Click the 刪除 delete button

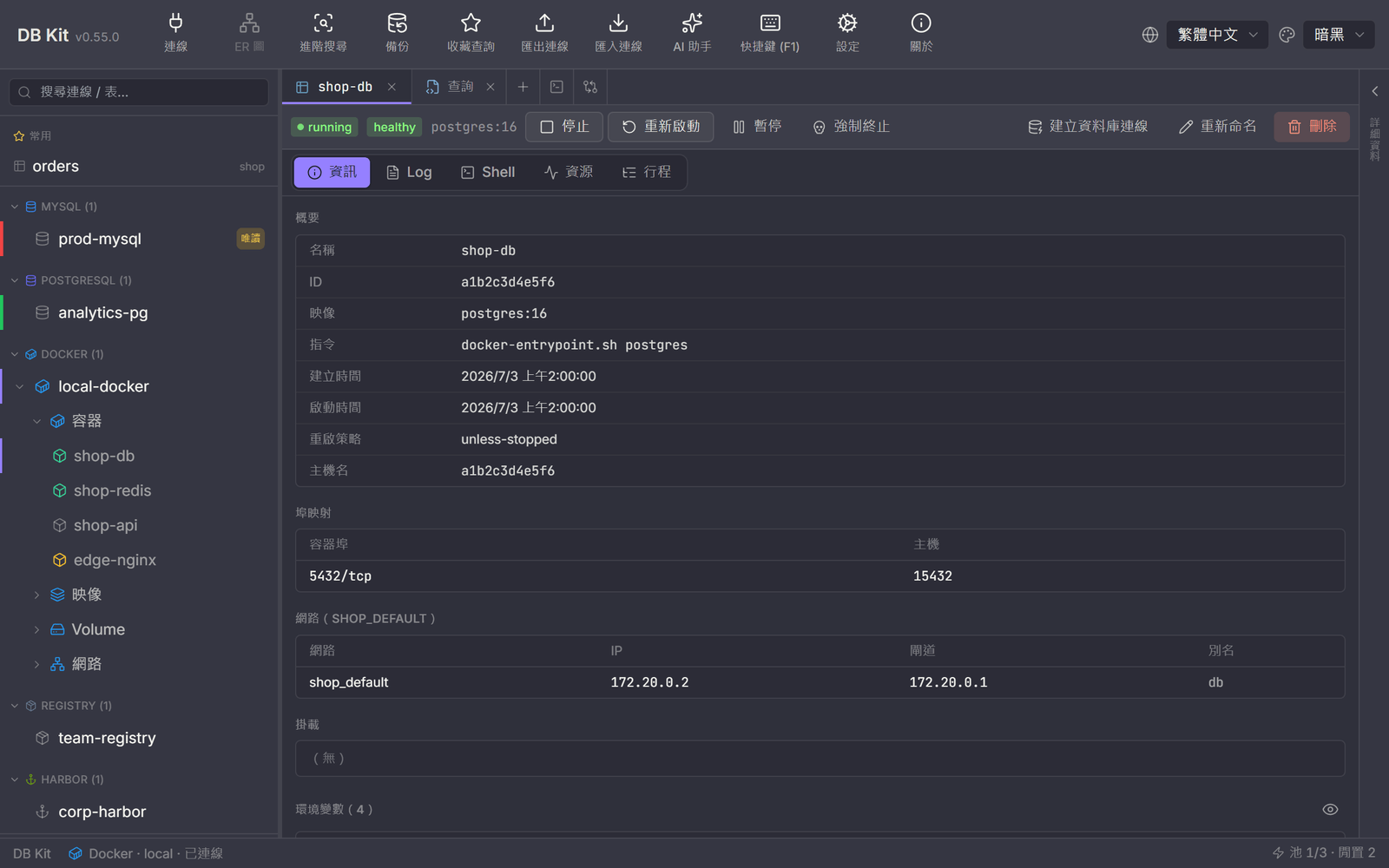click(x=1312, y=127)
